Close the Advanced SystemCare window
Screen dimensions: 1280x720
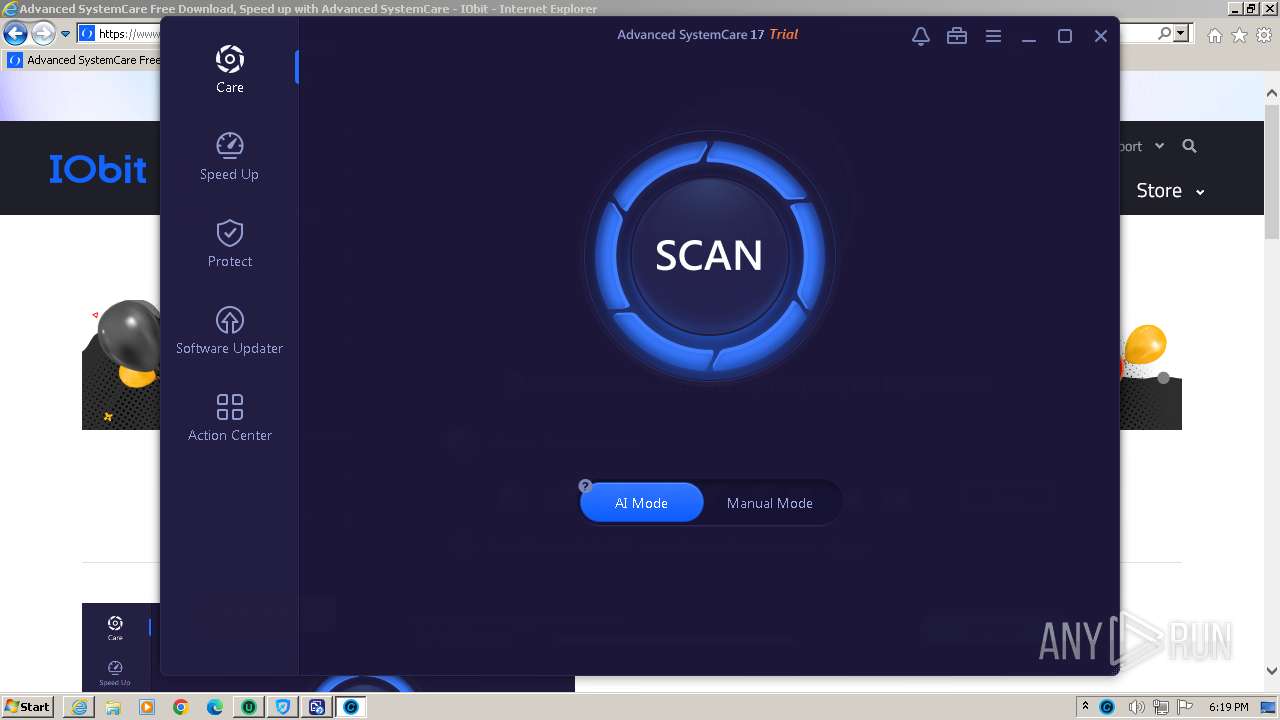point(1101,36)
